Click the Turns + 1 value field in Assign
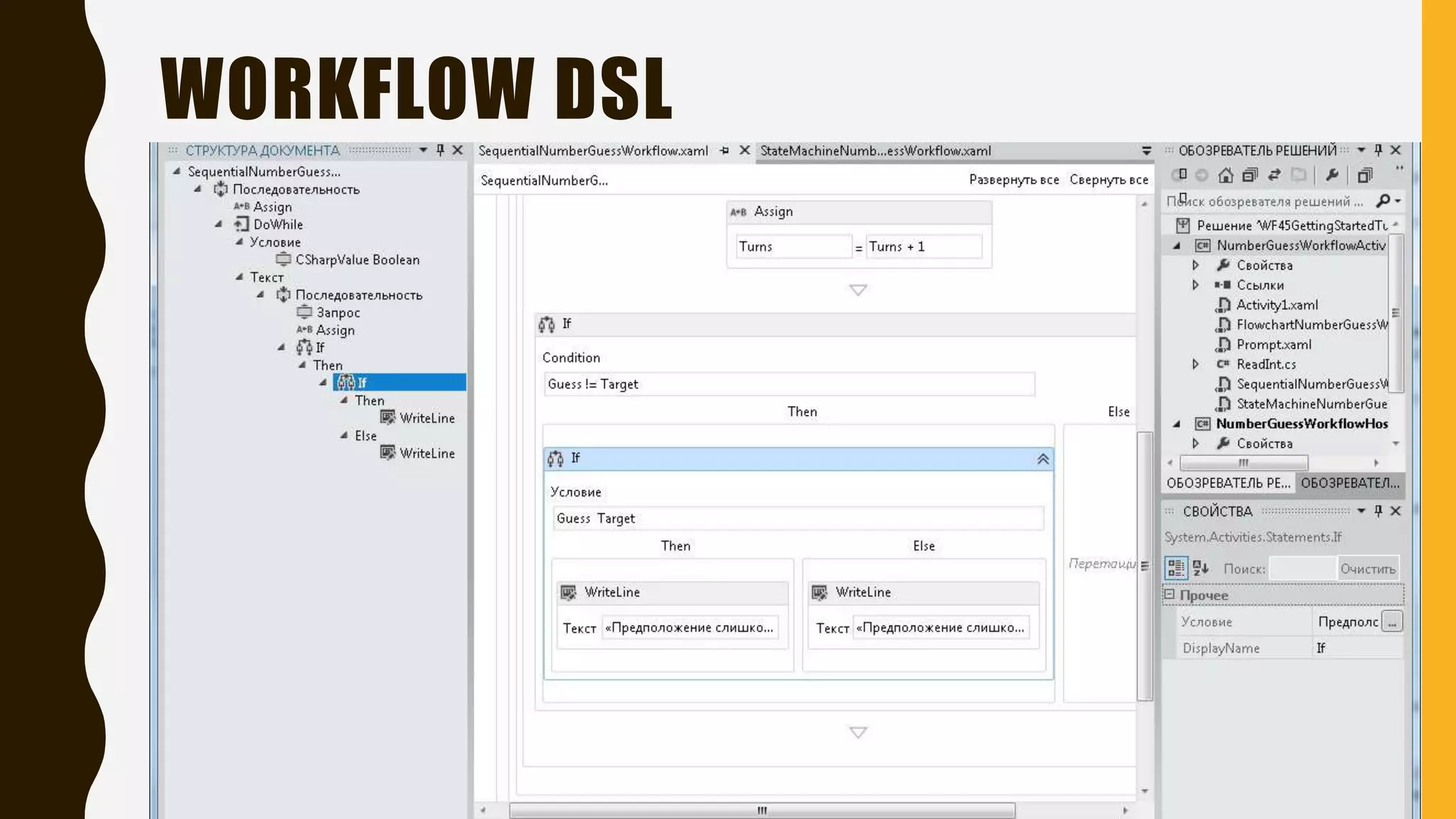This screenshot has height=819, width=1456. pos(924,247)
